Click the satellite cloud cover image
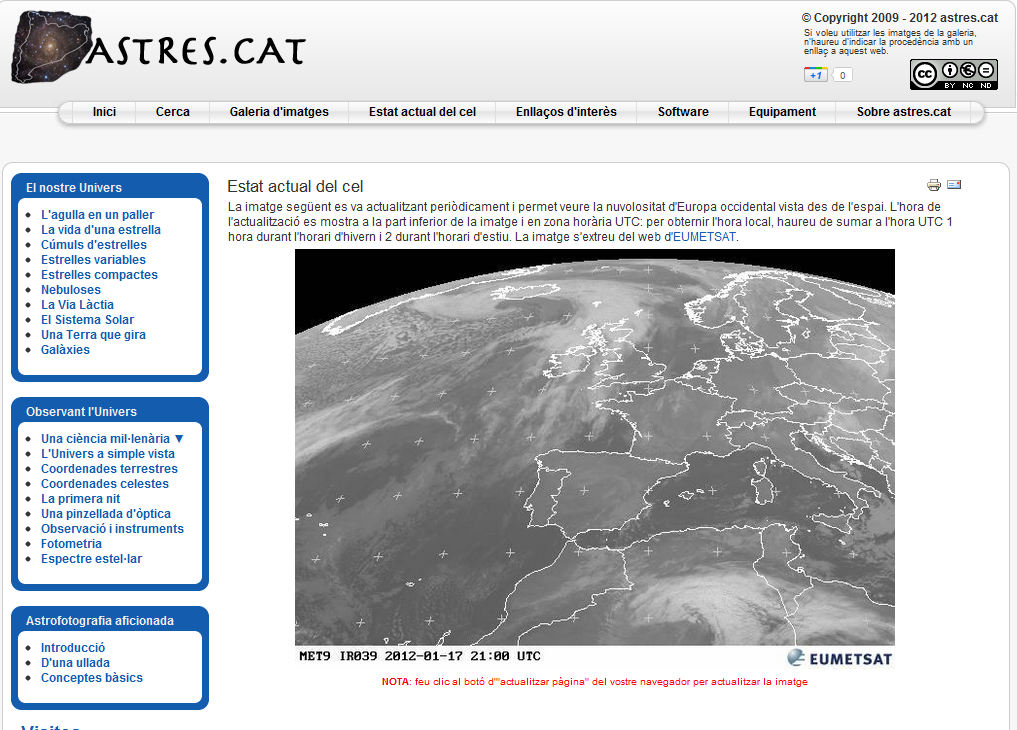Screen dimensions: 1017x730 pos(594,445)
